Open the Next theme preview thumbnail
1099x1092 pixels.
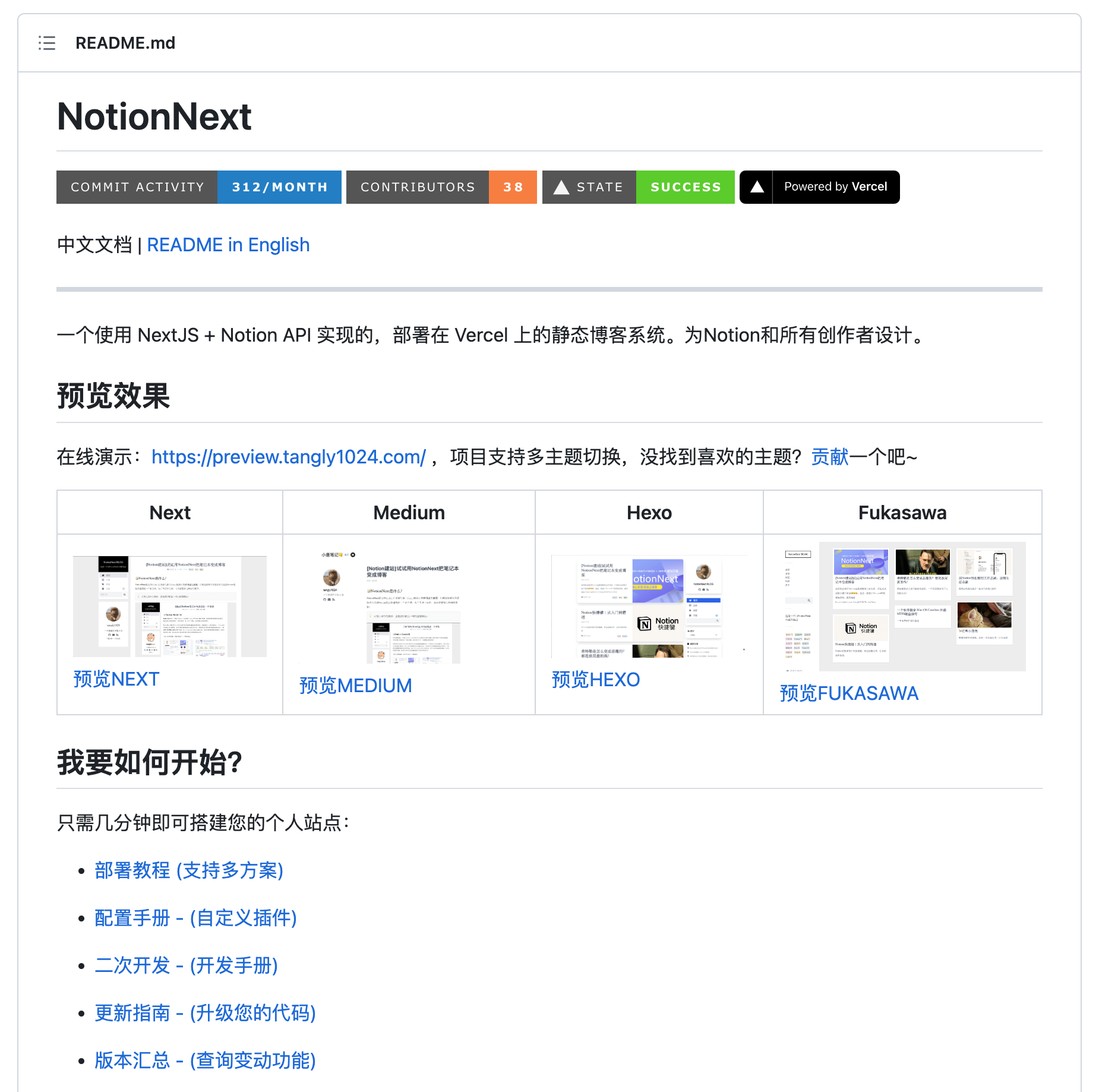point(170,607)
